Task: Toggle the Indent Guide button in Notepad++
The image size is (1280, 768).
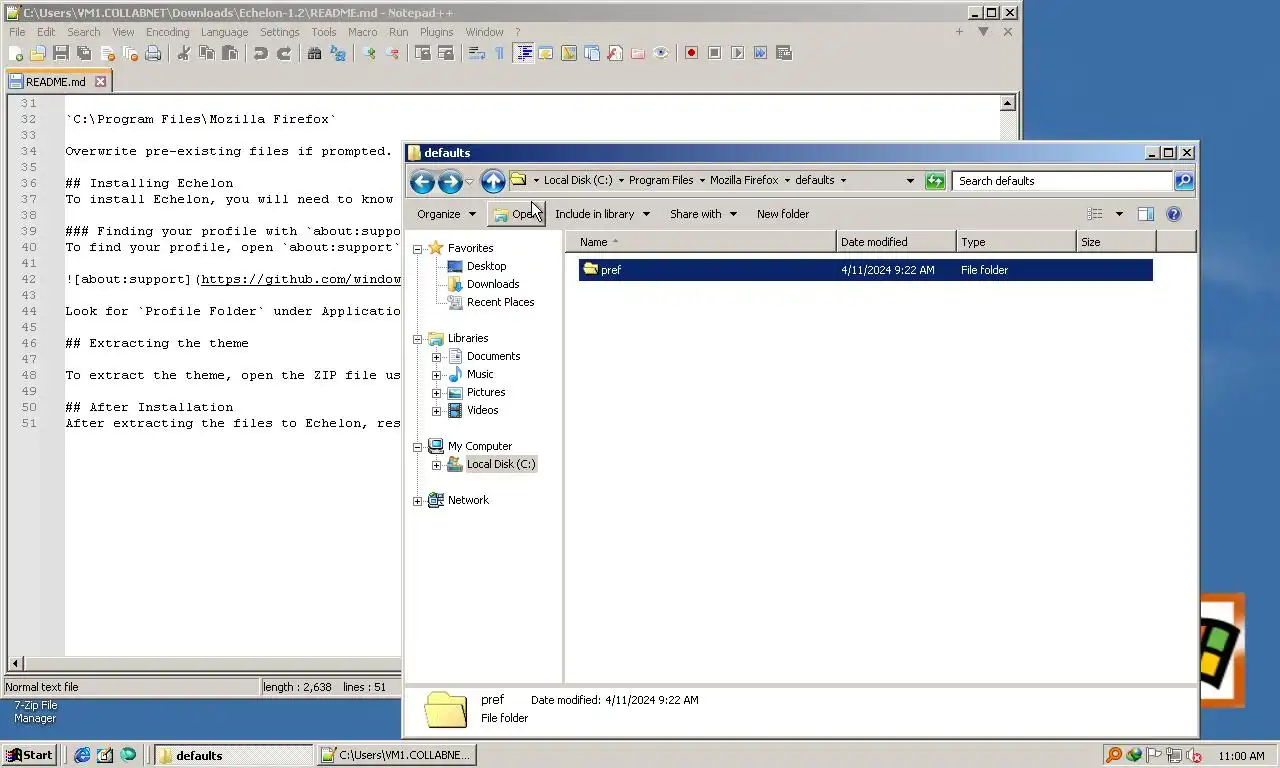Action: click(523, 53)
